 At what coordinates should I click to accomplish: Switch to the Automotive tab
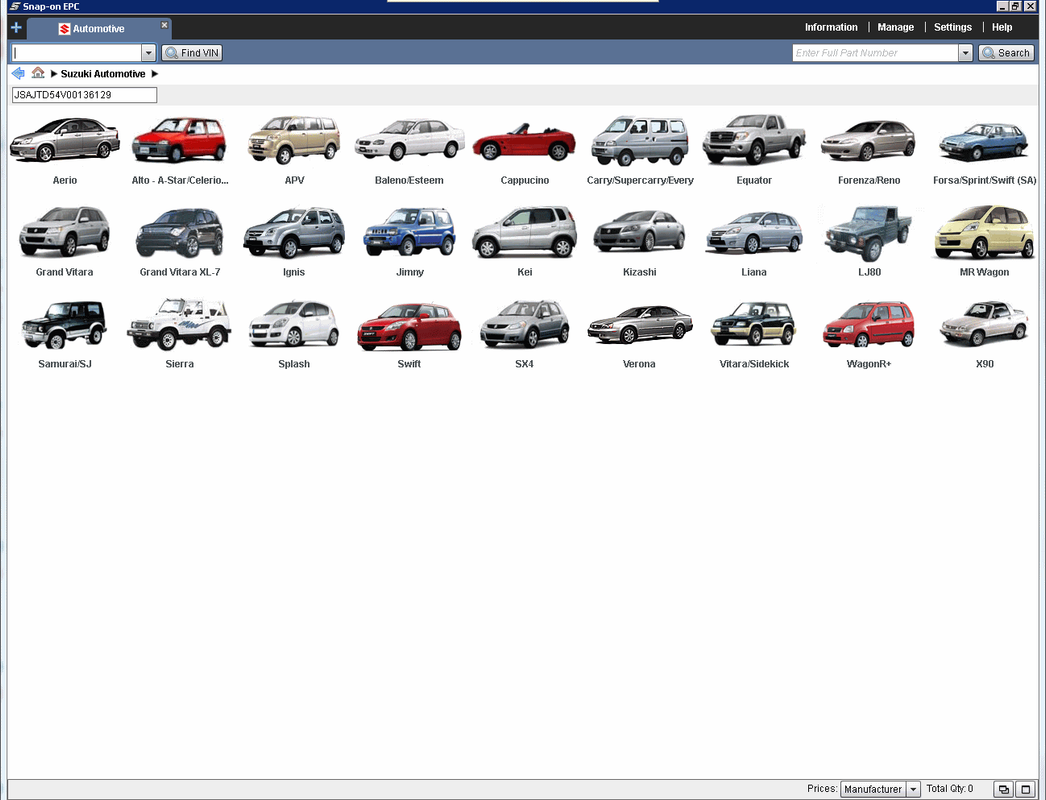[x=98, y=29]
